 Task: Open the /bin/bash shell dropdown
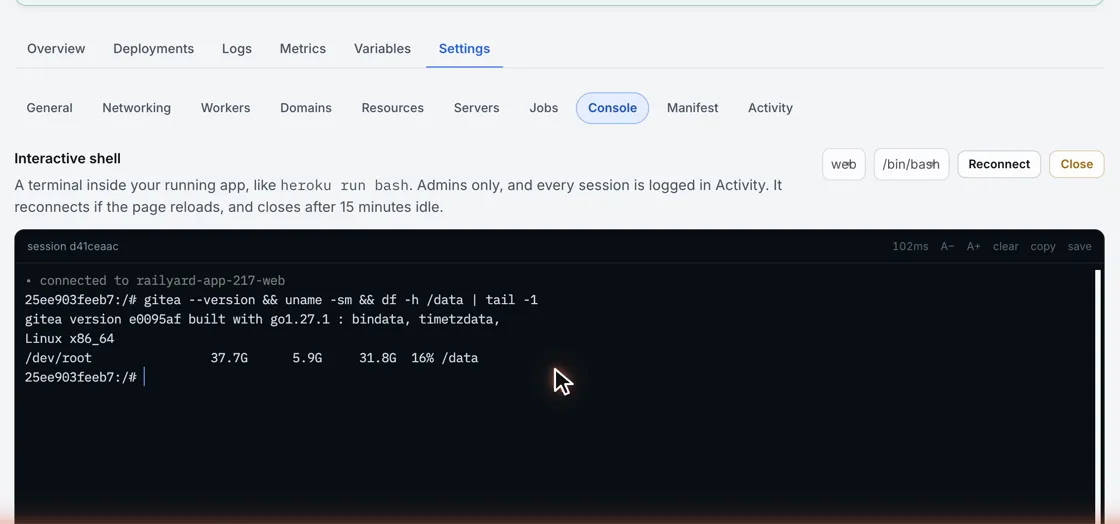point(911,164)
